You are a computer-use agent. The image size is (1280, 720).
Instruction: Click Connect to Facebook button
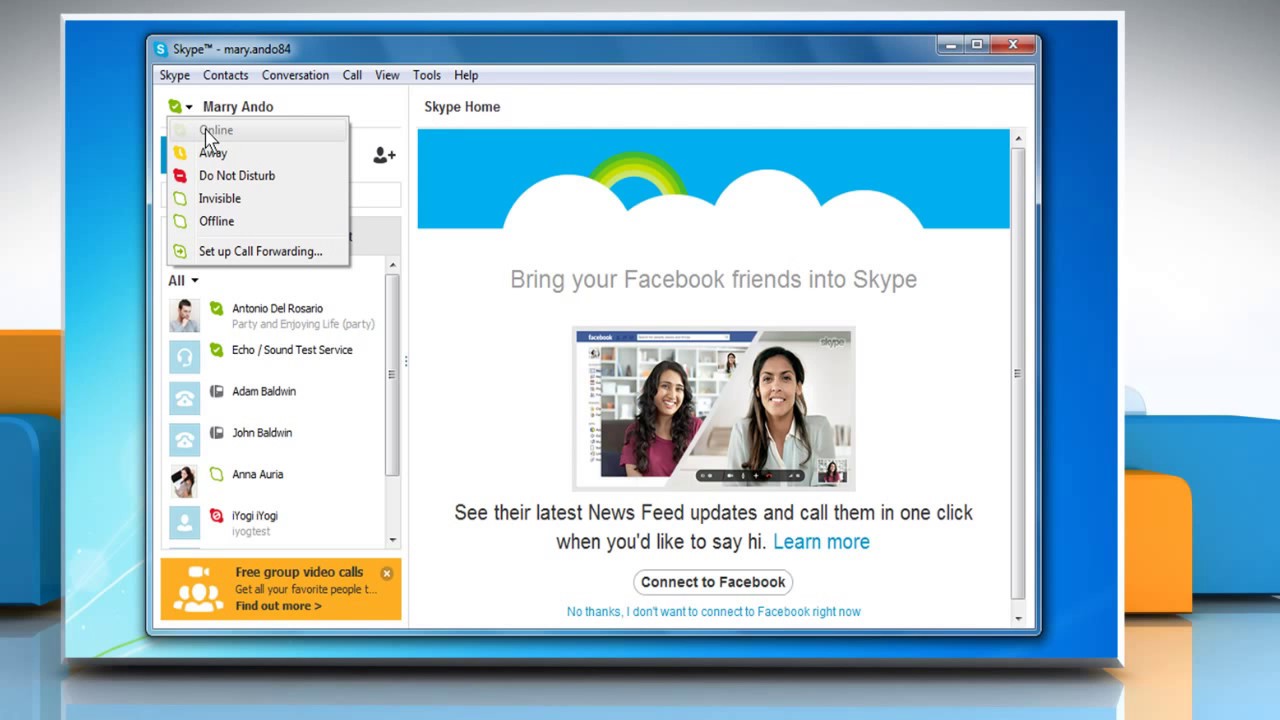click(x=713, y=582)
